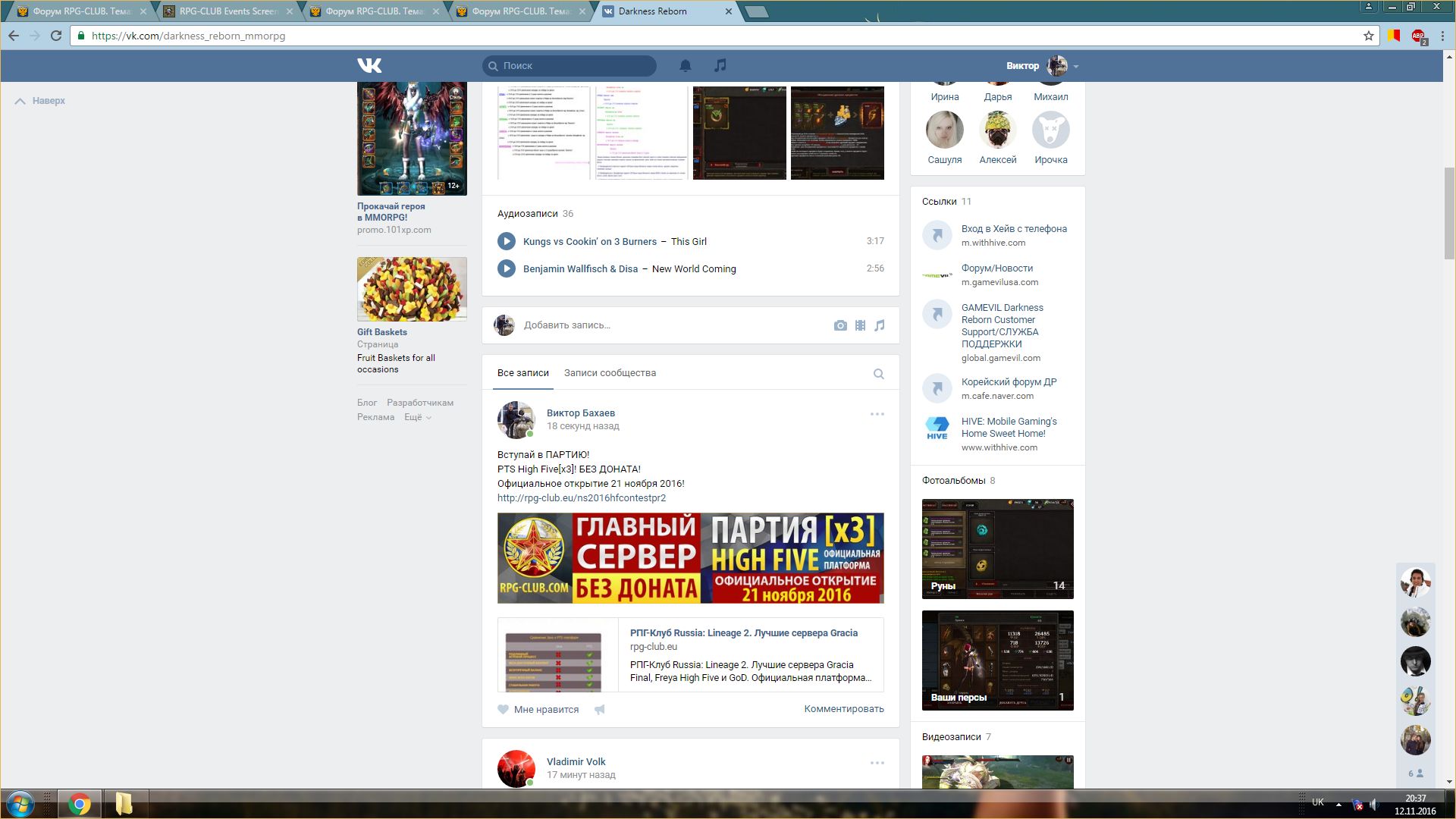
Task: Open the rpg-club.eu contest link
Action: (x=582, y=498)
